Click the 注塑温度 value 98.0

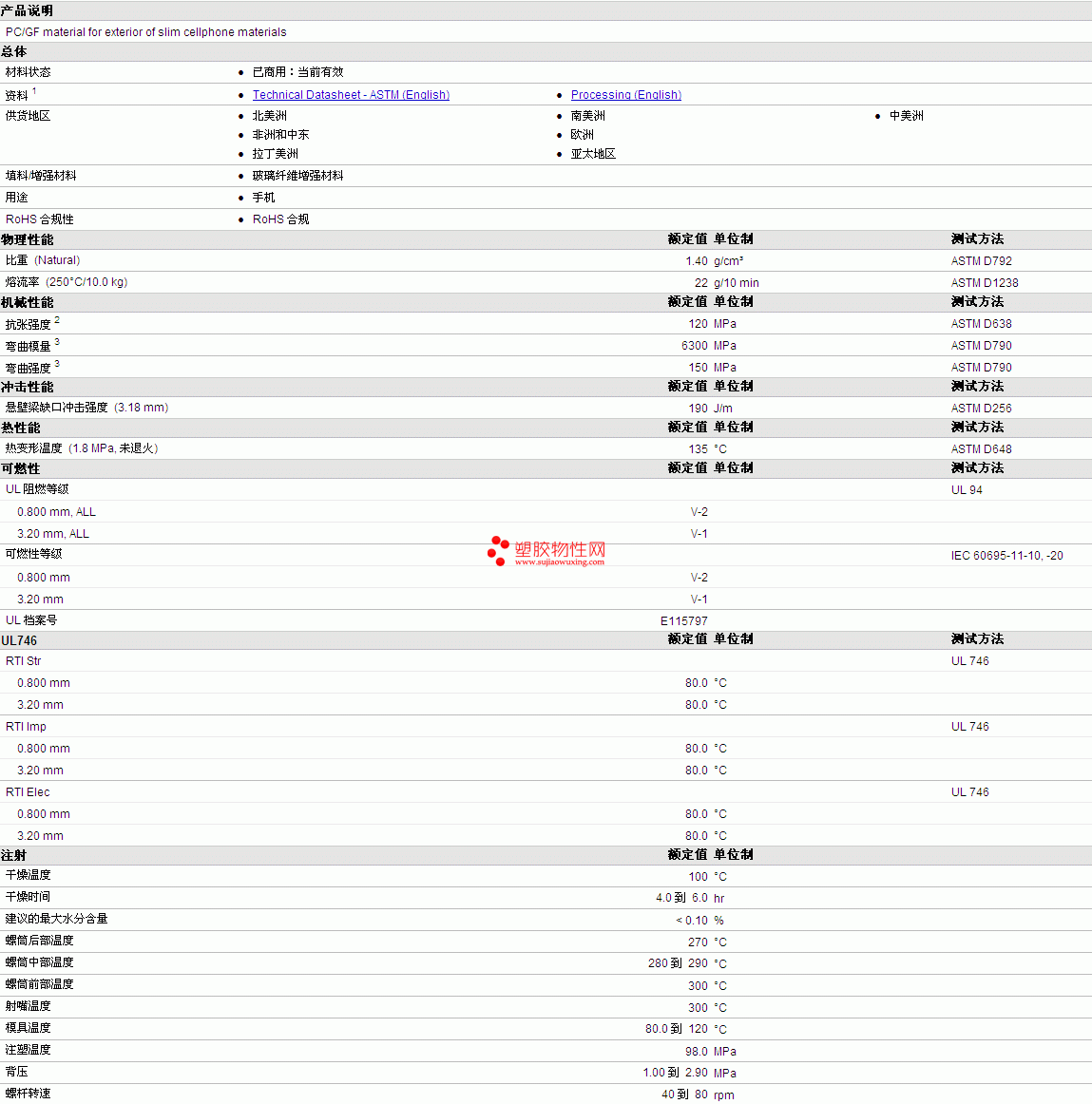[x=697, y=1051]
